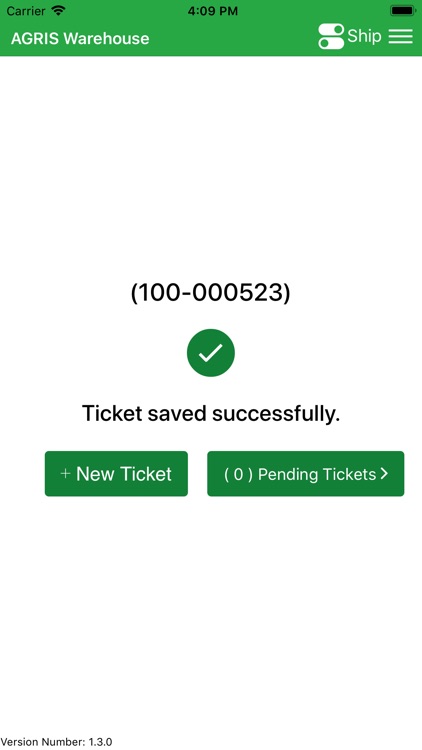Click the Carrier label in status bar
The height and width of the screenshot is (750, 422).
point(26,11)
